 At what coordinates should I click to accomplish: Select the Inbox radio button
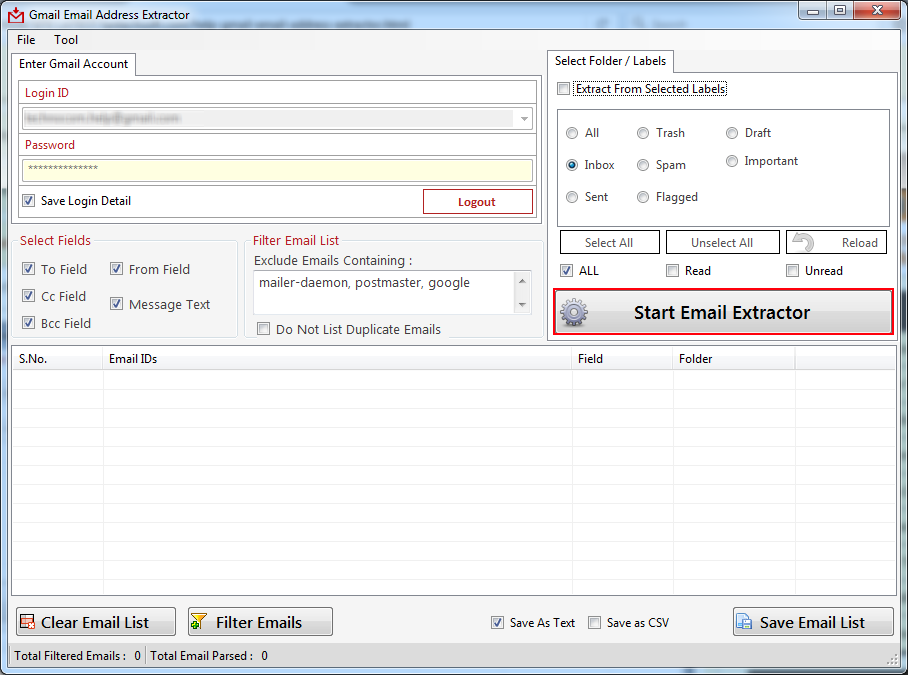[572, 165]
